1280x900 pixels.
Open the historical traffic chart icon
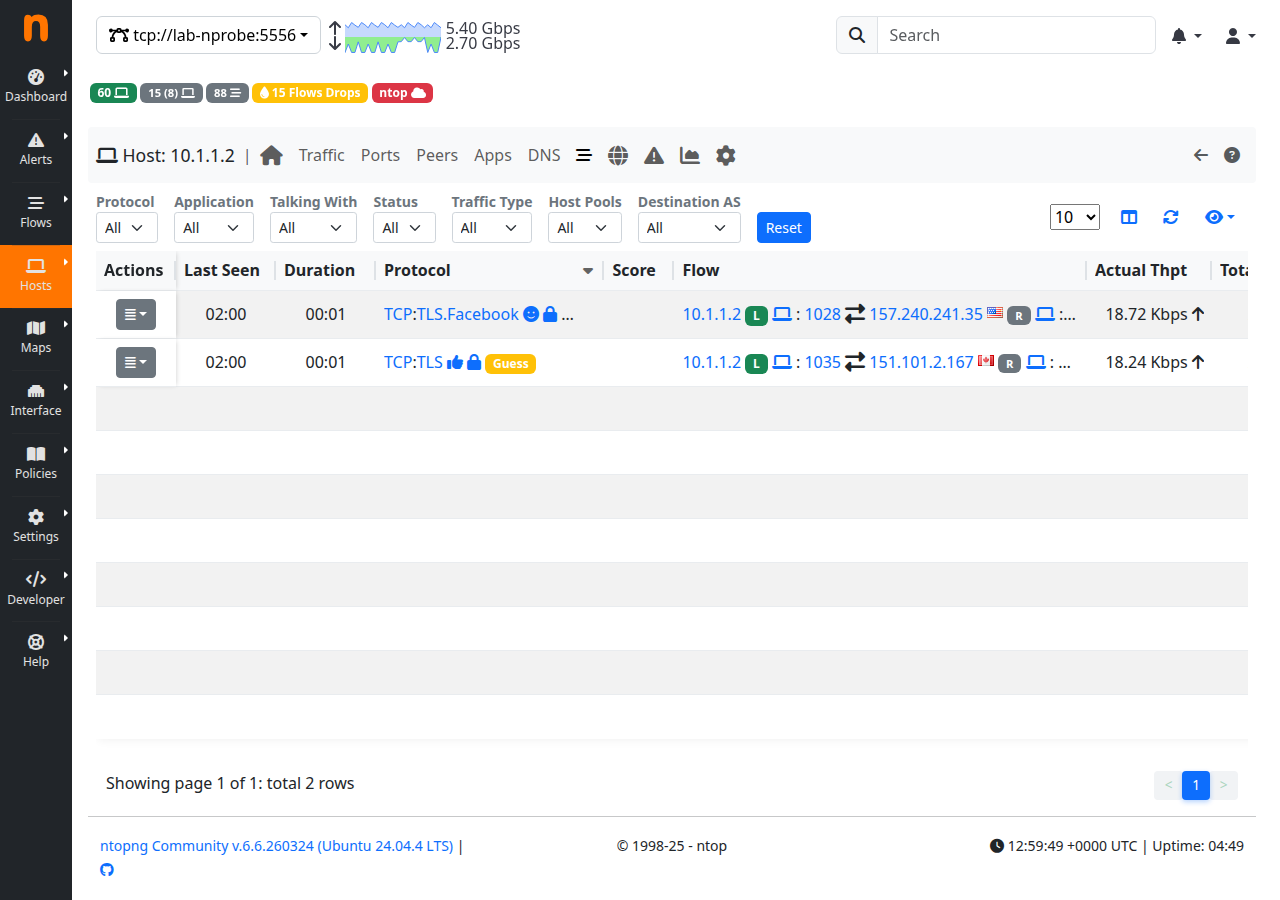click(x=689, y=155)
